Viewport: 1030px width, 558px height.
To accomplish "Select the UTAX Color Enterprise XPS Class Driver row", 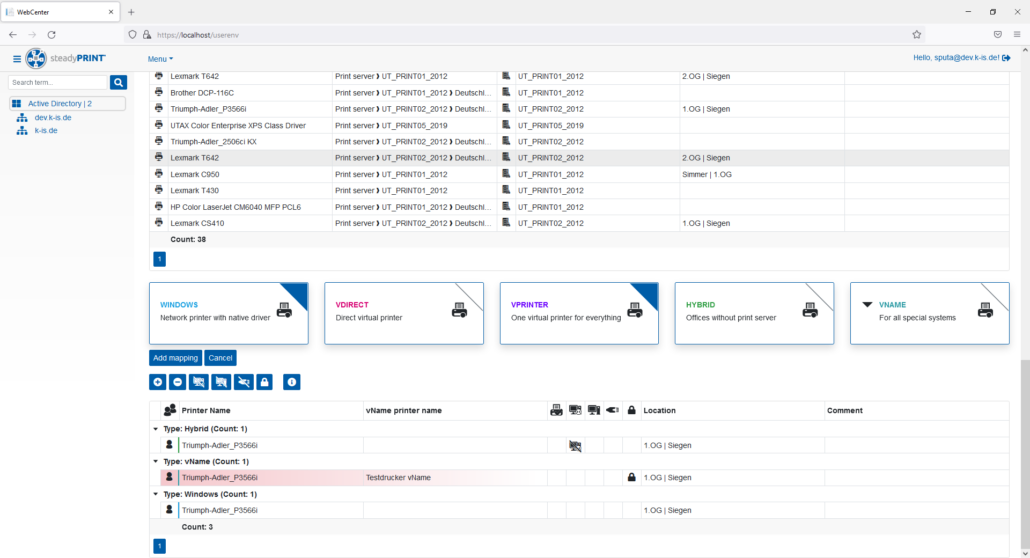I will tap(579, 125).
